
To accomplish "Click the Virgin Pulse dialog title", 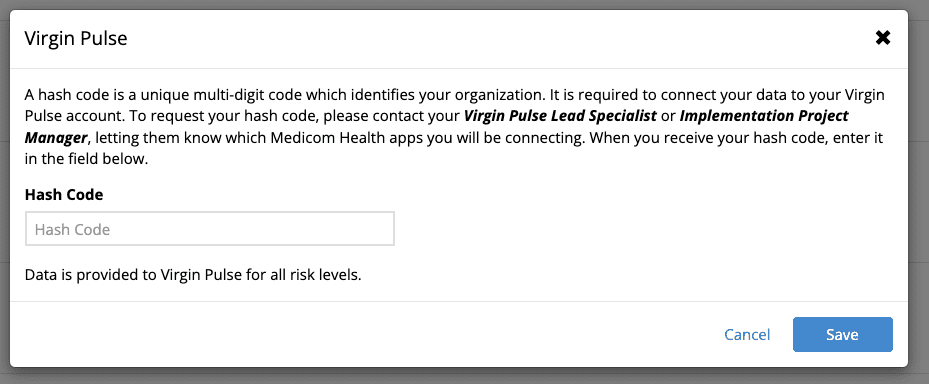I will (76, 39).
